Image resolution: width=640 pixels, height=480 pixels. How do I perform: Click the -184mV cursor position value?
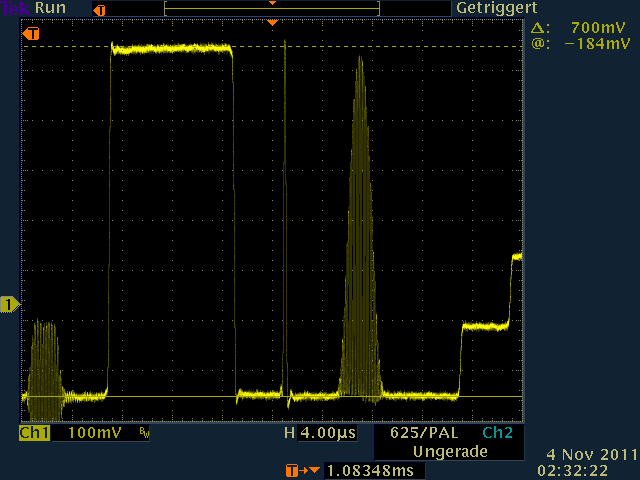click(x=596, y=44)
